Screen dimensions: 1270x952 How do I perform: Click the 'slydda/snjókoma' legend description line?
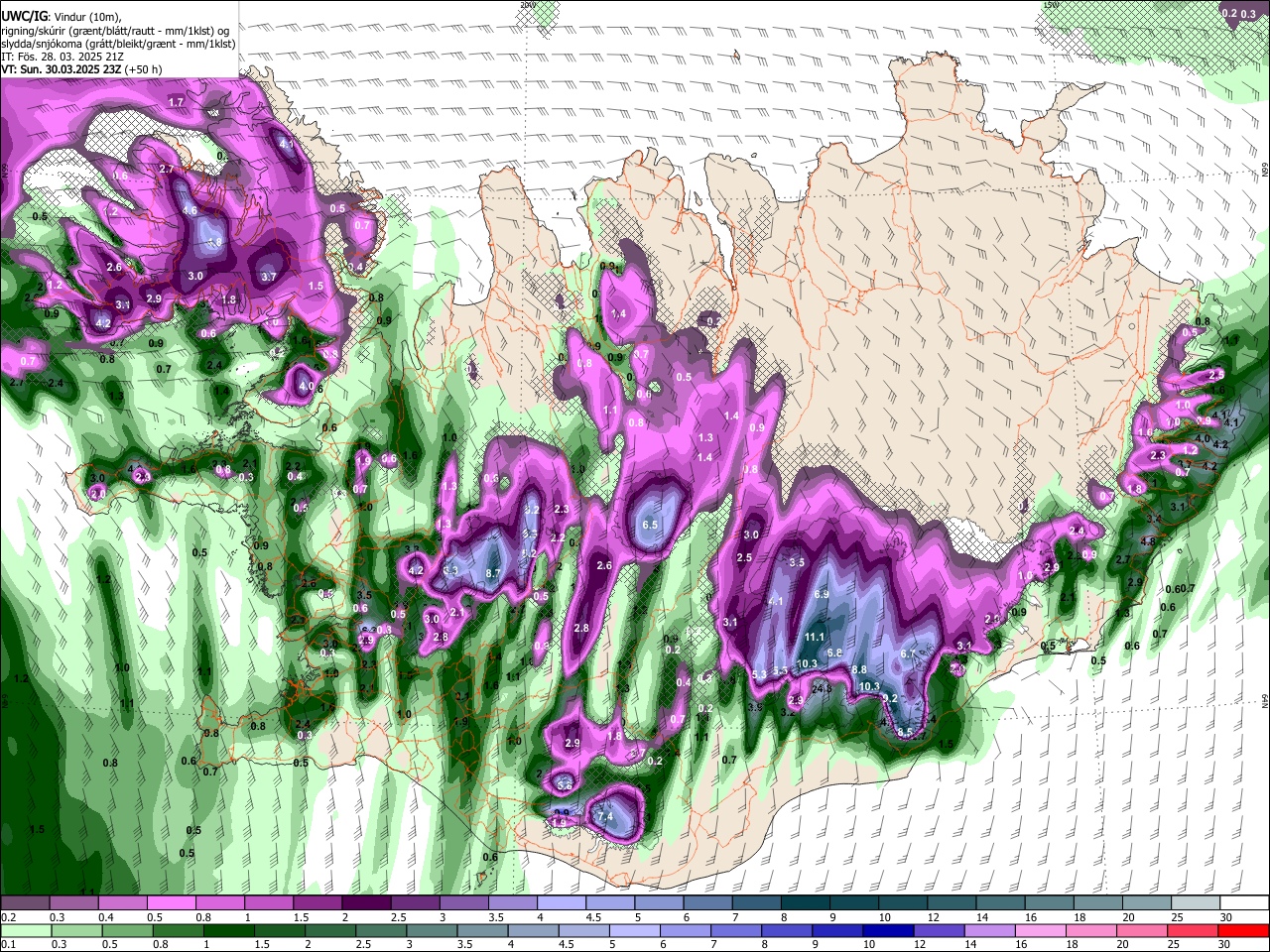117,44
